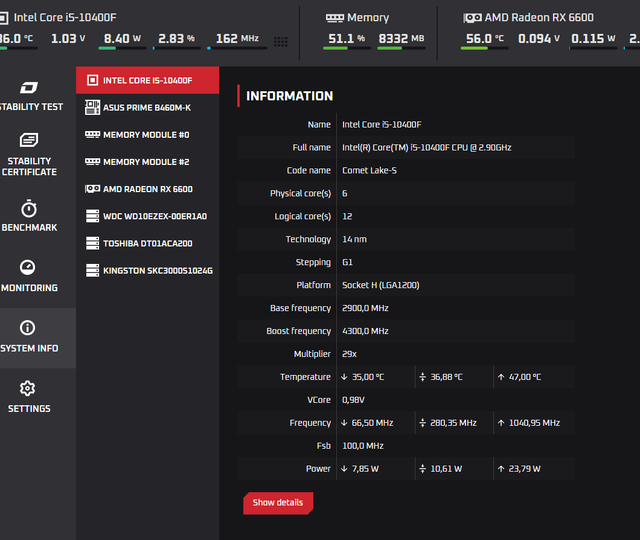Click the INFORMATION section heading
Image resolution: width=640 pixels, height=540 pixels.
(289, 96)
